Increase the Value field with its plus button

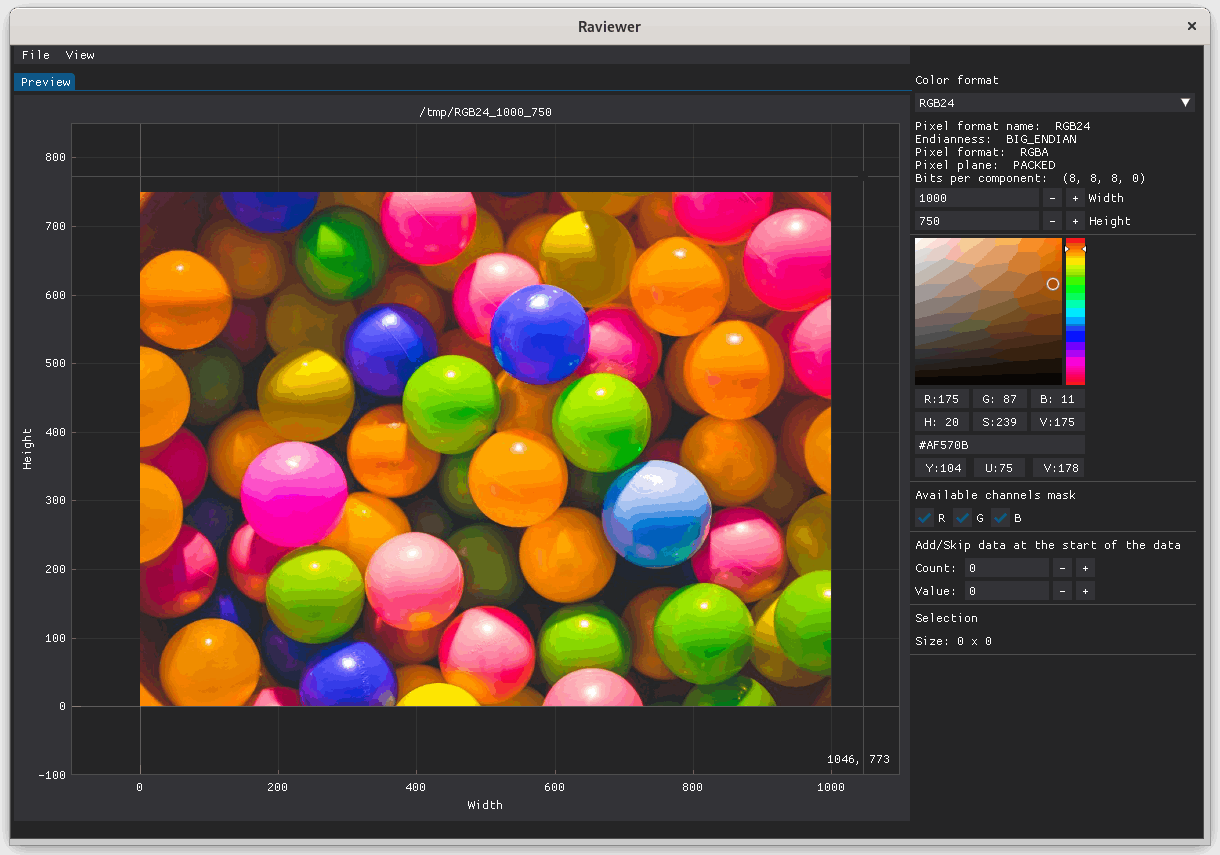point(1085,590)
